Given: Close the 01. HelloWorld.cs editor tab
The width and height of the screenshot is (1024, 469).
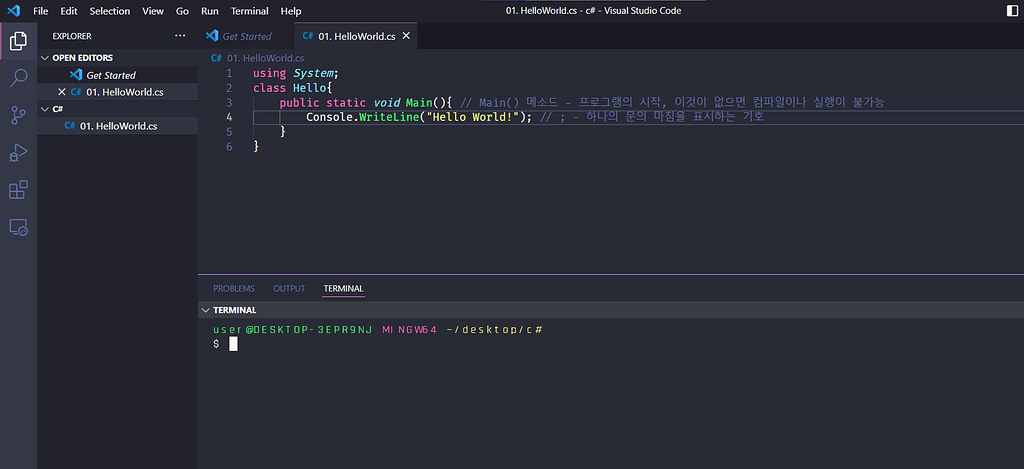Looking at the screenshot, I should [x=406, y=37].
